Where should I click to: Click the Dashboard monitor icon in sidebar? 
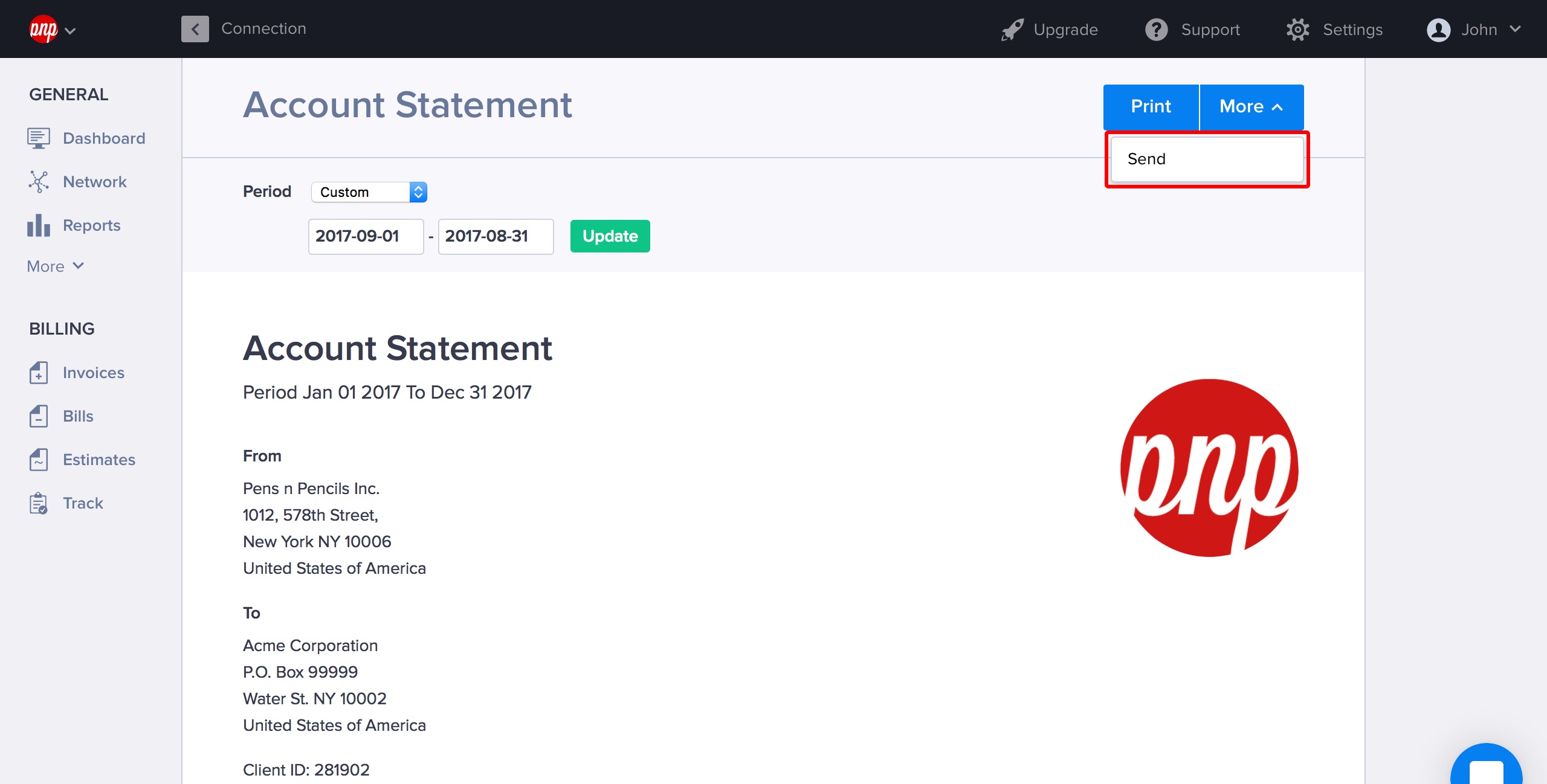tap(38, 138)
